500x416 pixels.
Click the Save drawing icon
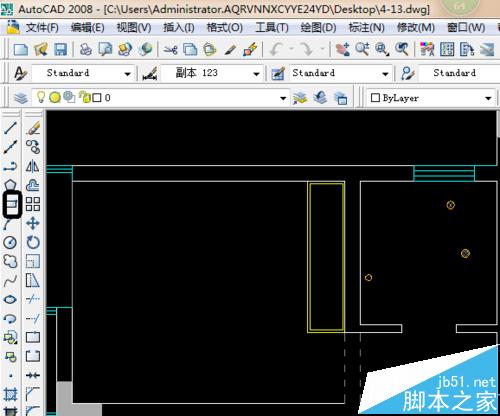[60, 50]
